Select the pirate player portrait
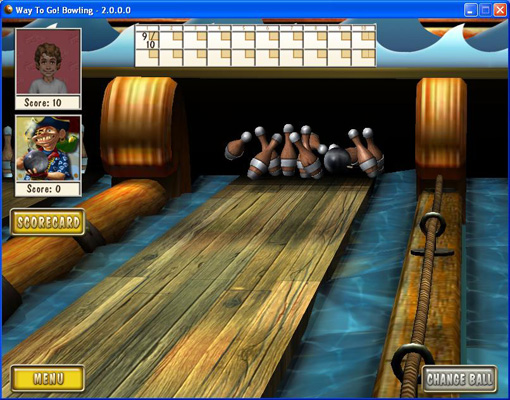The width and height of the screenshot is (510, 400). click(48, 148)
